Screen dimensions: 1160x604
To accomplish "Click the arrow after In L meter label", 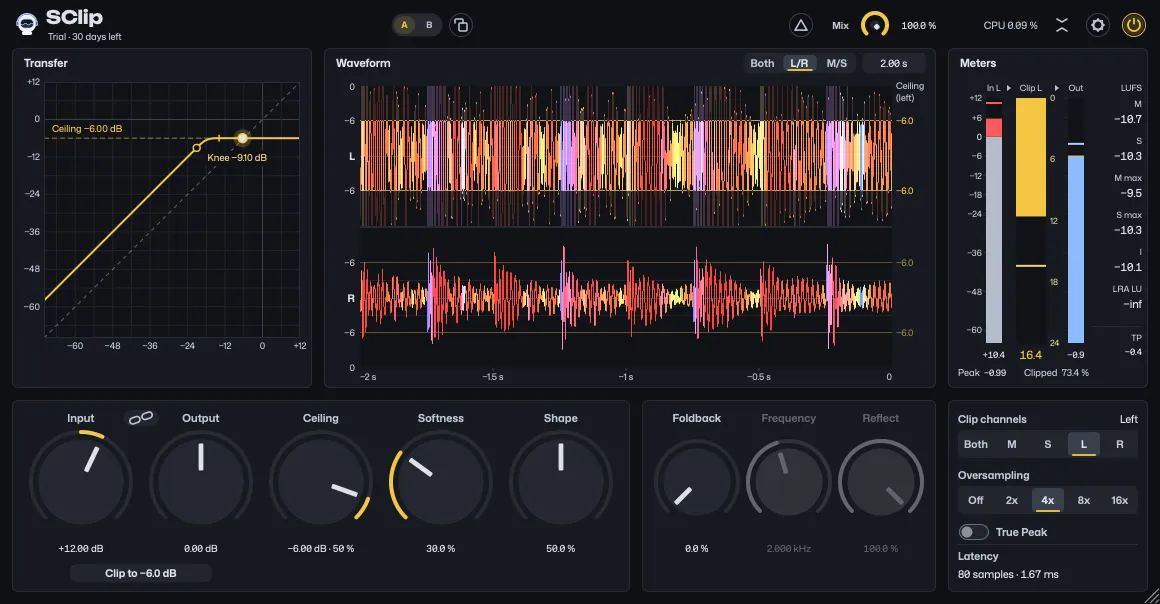I will tap(1008, 88).
